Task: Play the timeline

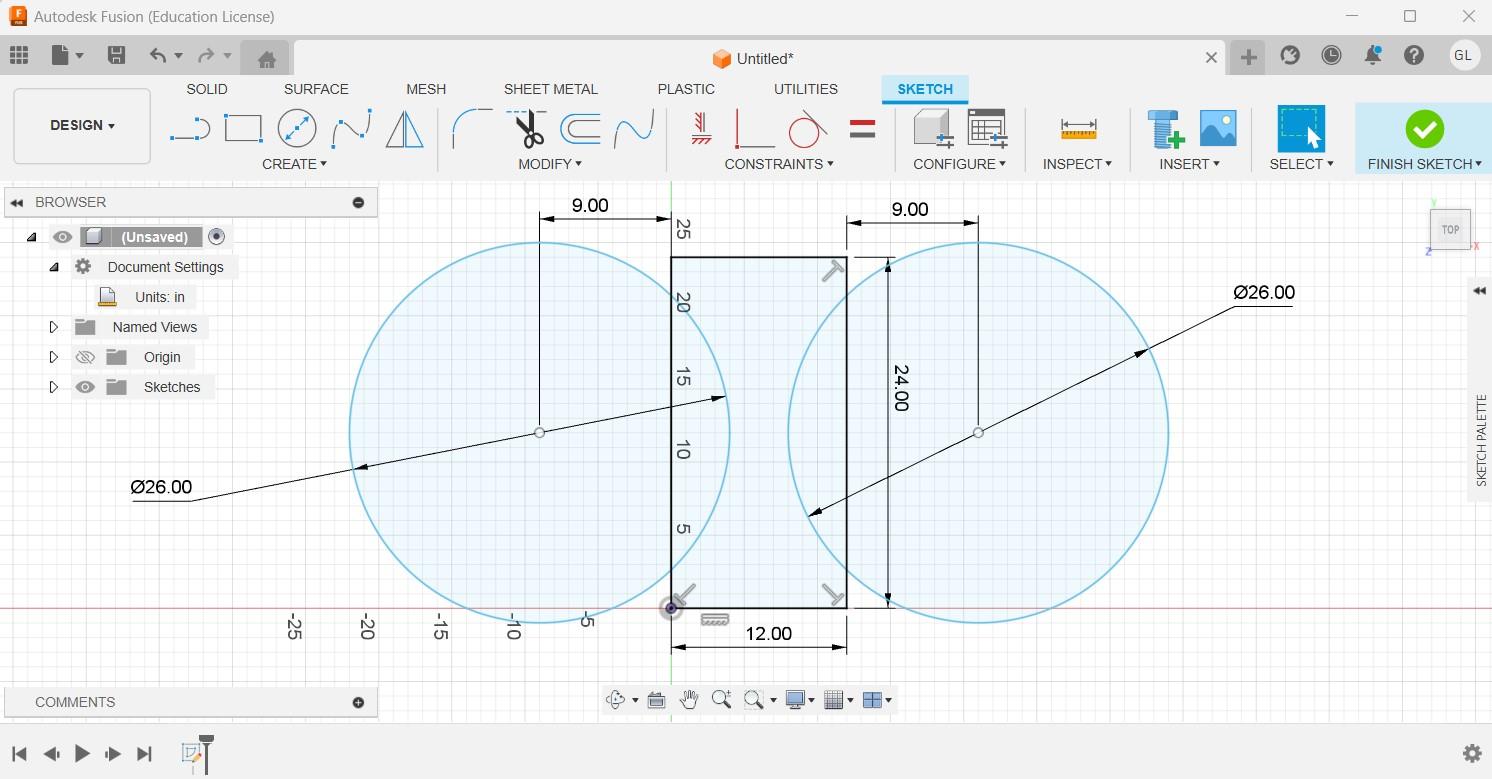Action: click(x=82, y=754)
